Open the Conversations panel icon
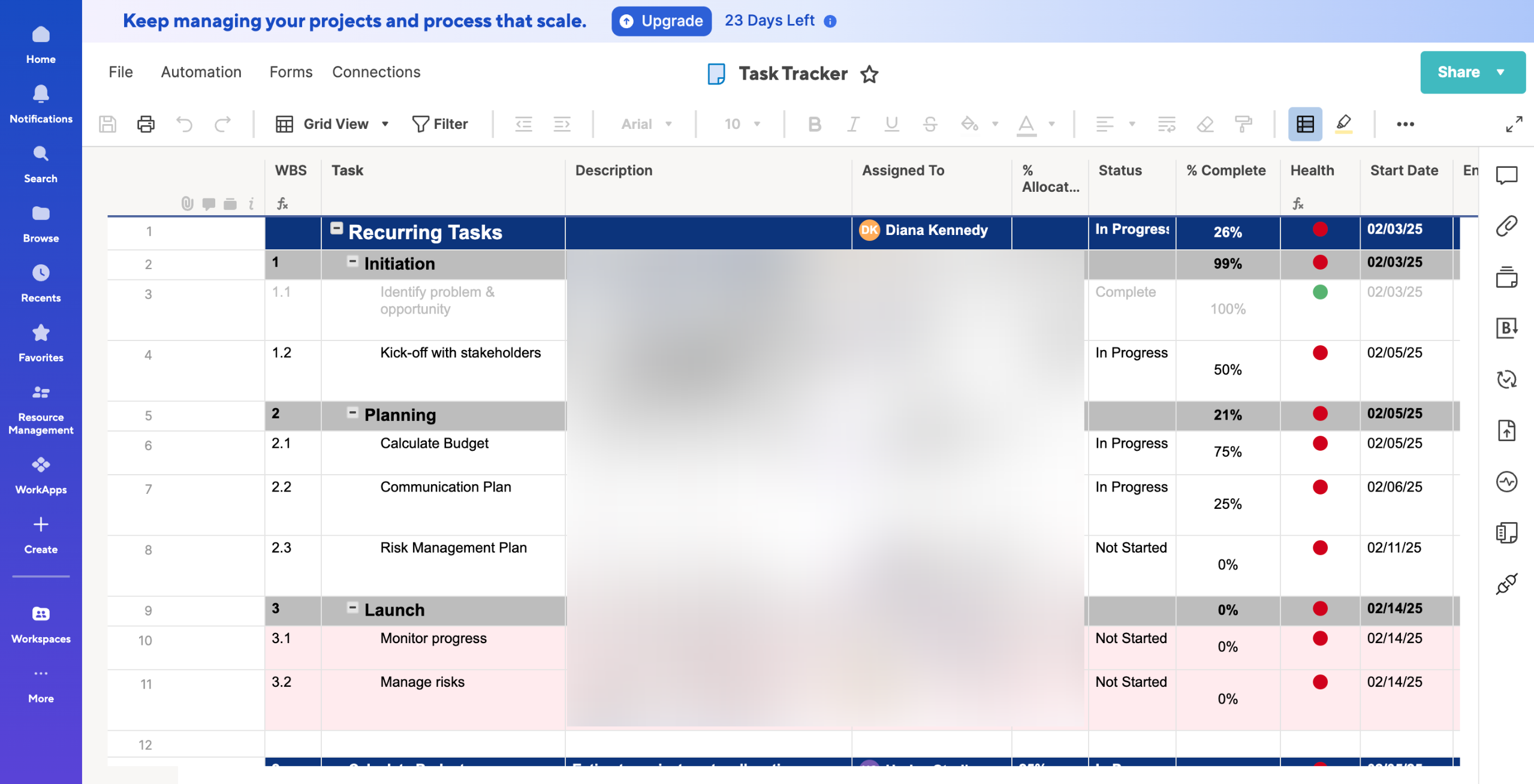The width and height of the screenshot is (1534, 784). click(x=1506, y=175)
